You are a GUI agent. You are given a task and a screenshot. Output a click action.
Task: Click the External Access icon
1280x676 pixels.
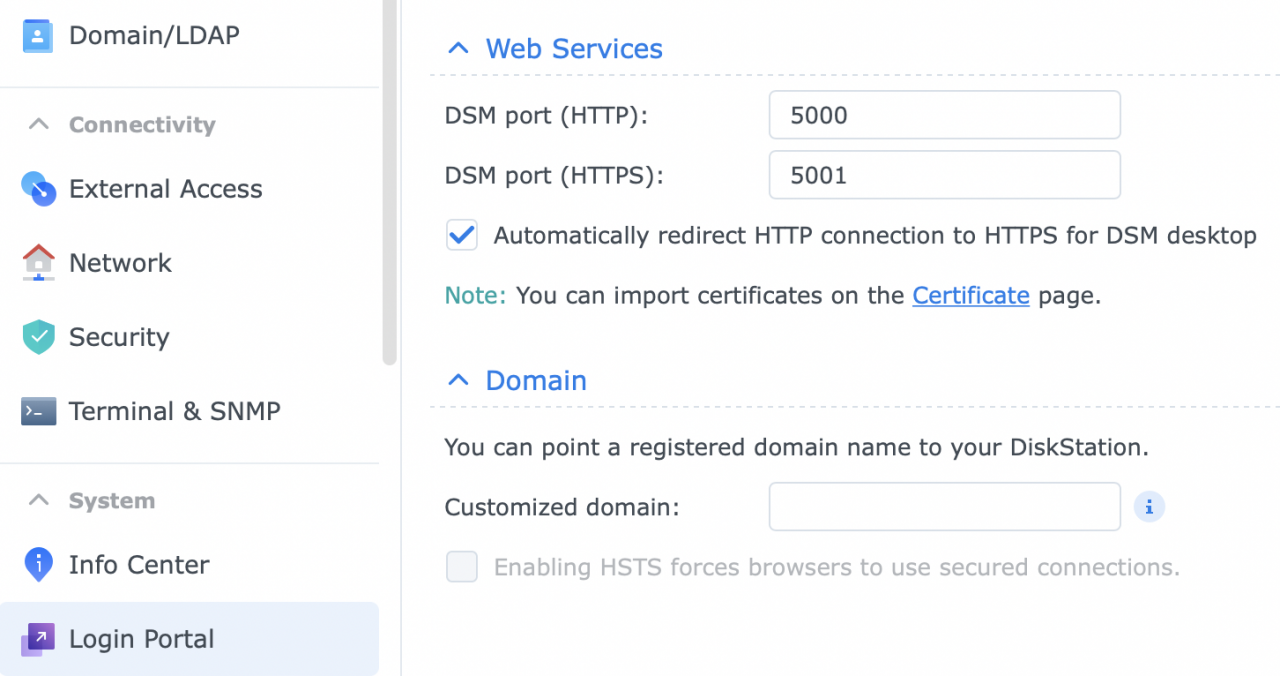pyautogui.click(x=38, y=189)
